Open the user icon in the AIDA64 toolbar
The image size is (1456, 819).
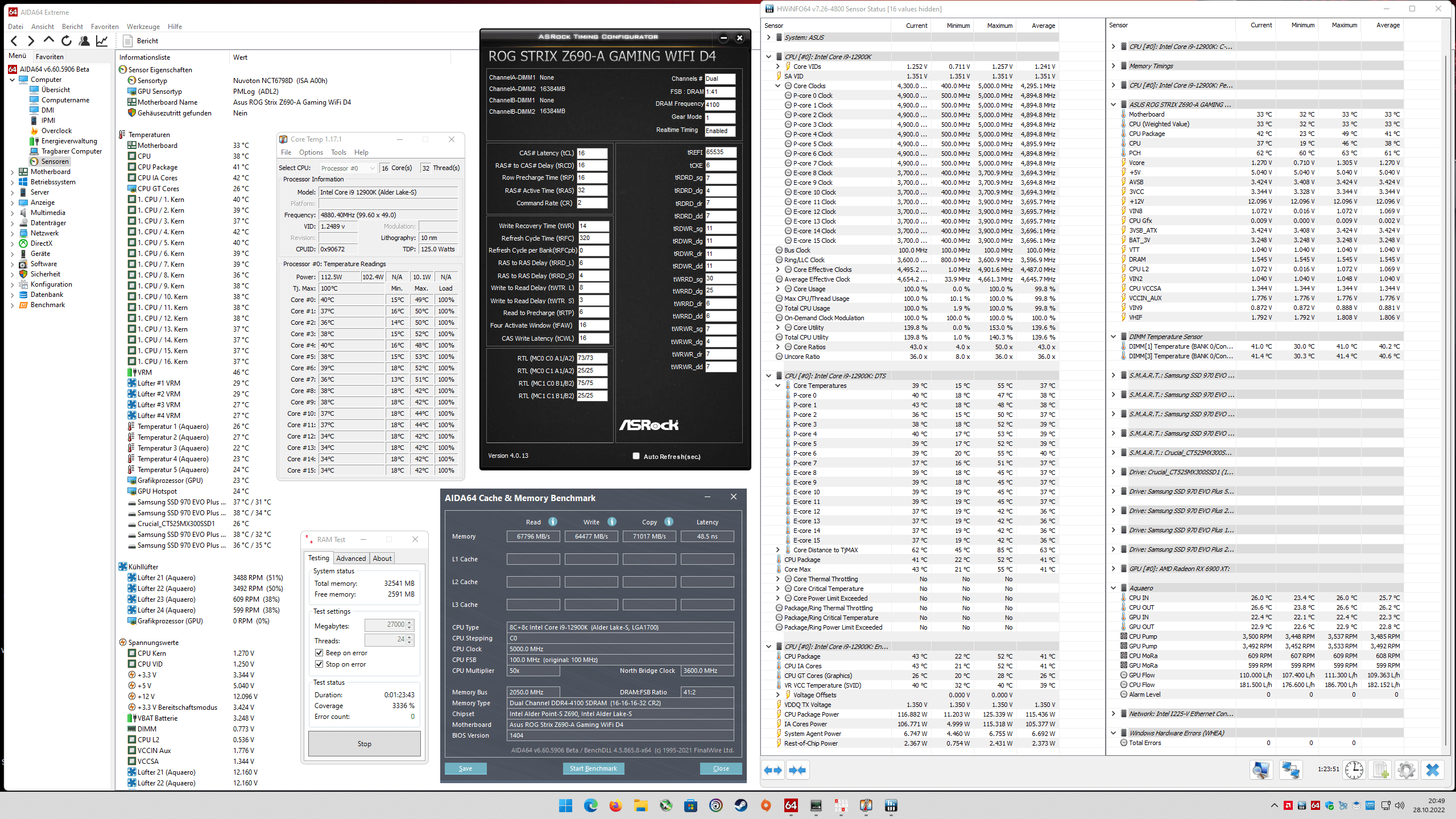(x=84, y=41)
